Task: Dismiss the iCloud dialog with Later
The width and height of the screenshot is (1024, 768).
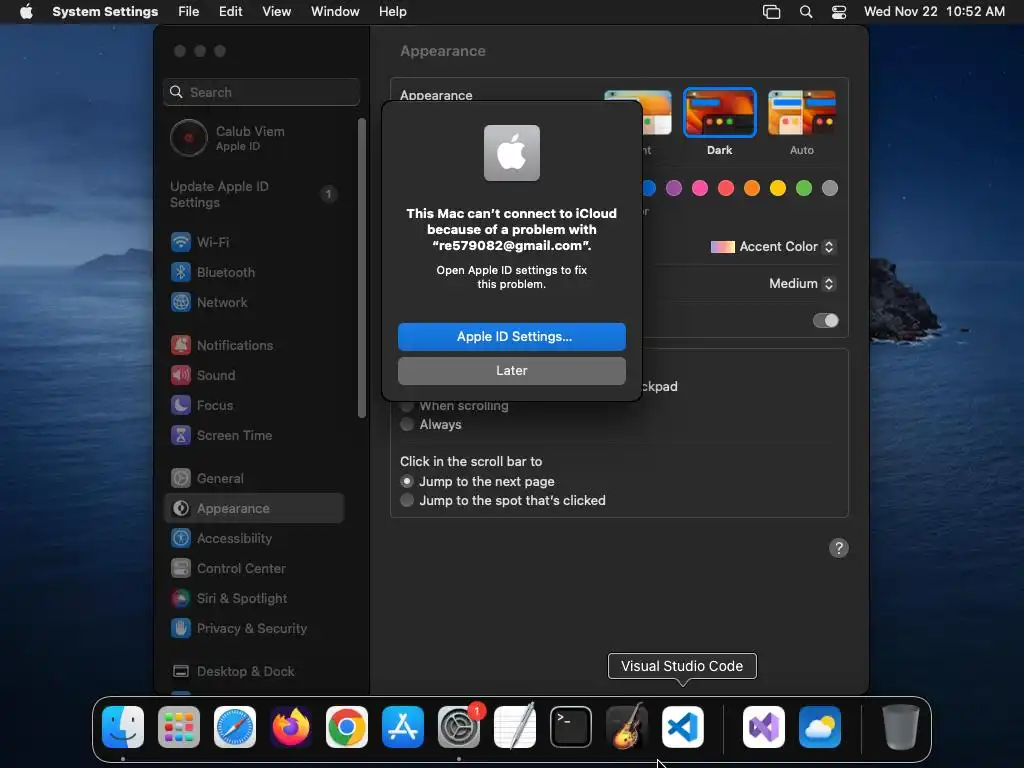Action: tap(512, 371)
